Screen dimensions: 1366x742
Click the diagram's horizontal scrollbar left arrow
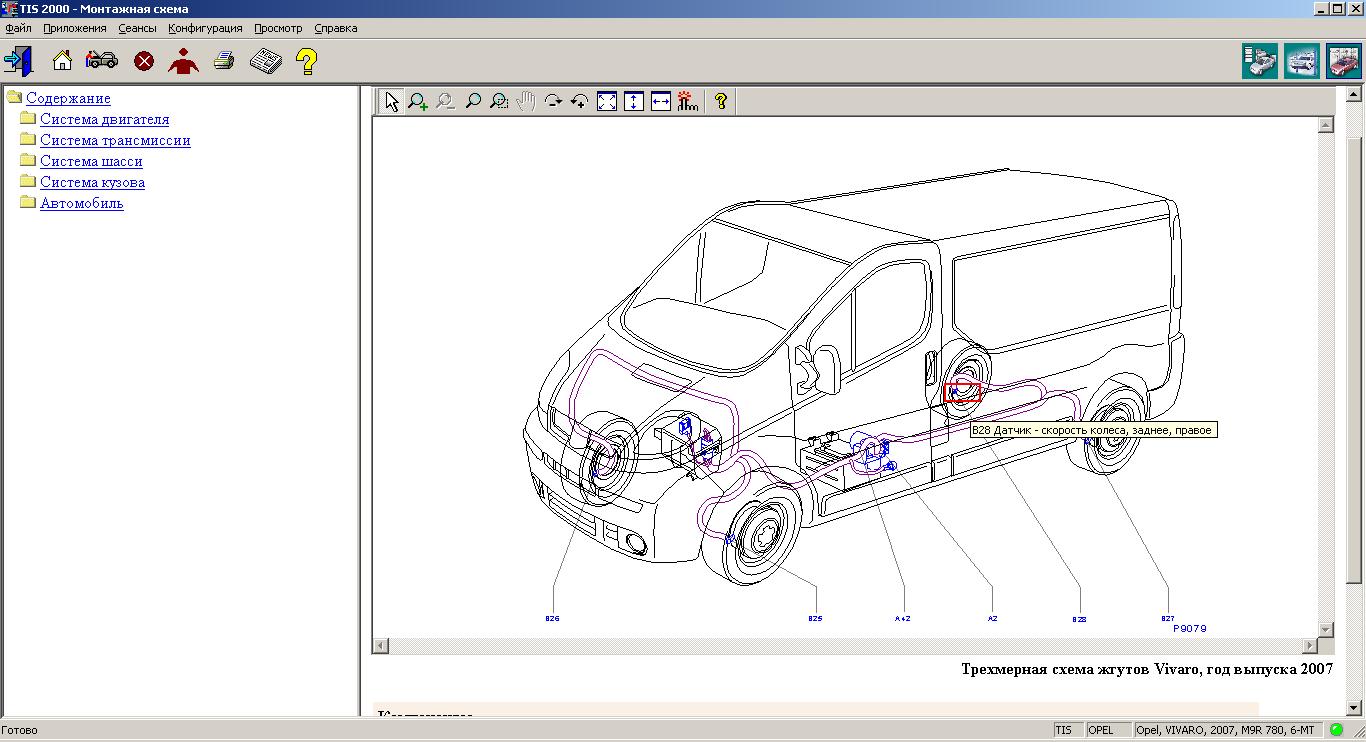(381, 646)
